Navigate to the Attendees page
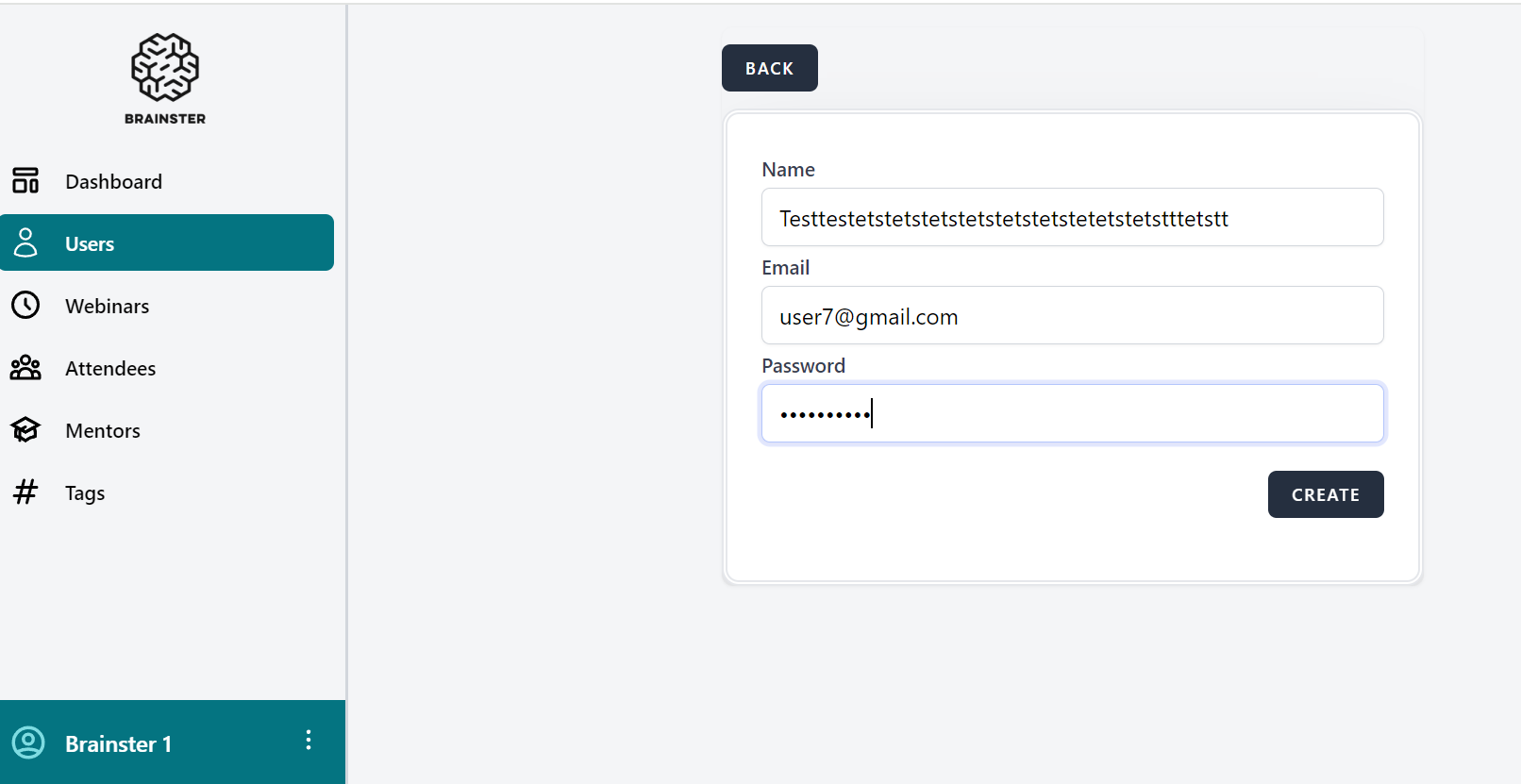 coord(110,368)
